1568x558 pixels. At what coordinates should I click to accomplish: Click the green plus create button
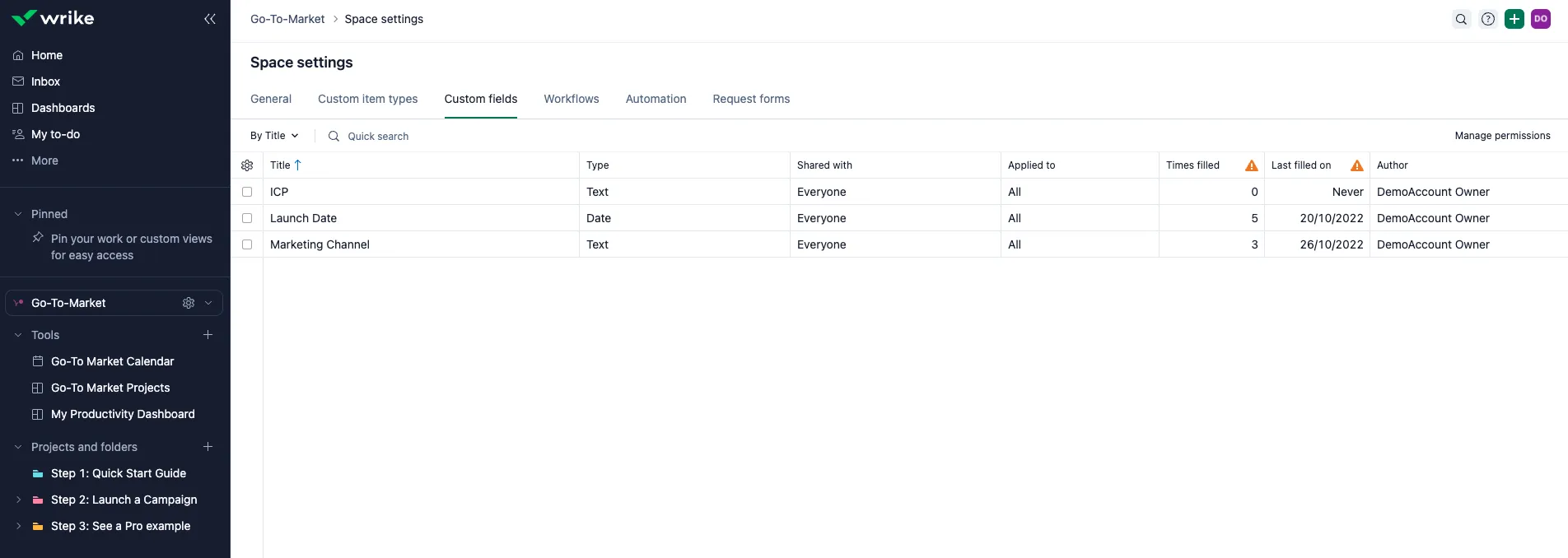pyautogui.click(x=1514, y=19)
